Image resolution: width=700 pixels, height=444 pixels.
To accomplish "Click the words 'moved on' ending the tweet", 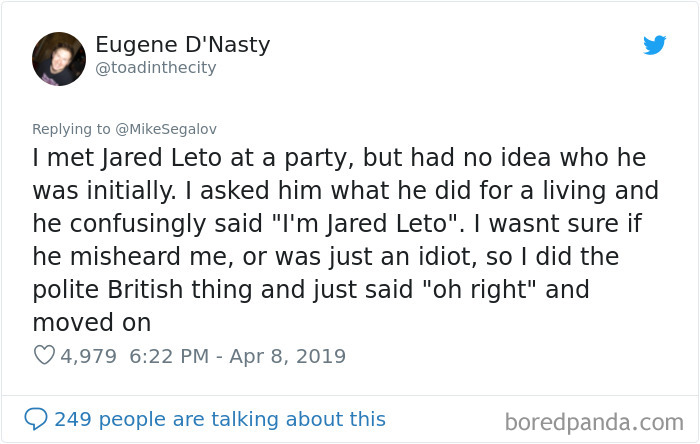I will (91, 322).
